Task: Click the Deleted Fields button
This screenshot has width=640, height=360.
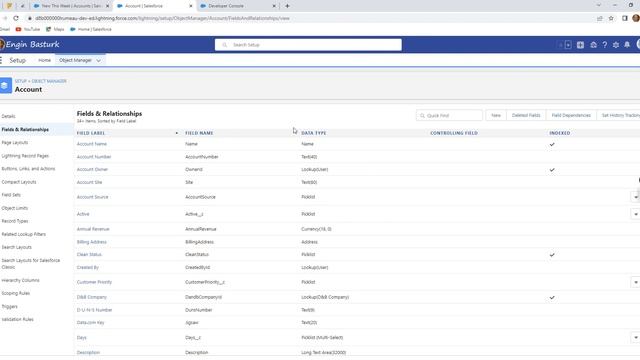Action: [526, 116]
